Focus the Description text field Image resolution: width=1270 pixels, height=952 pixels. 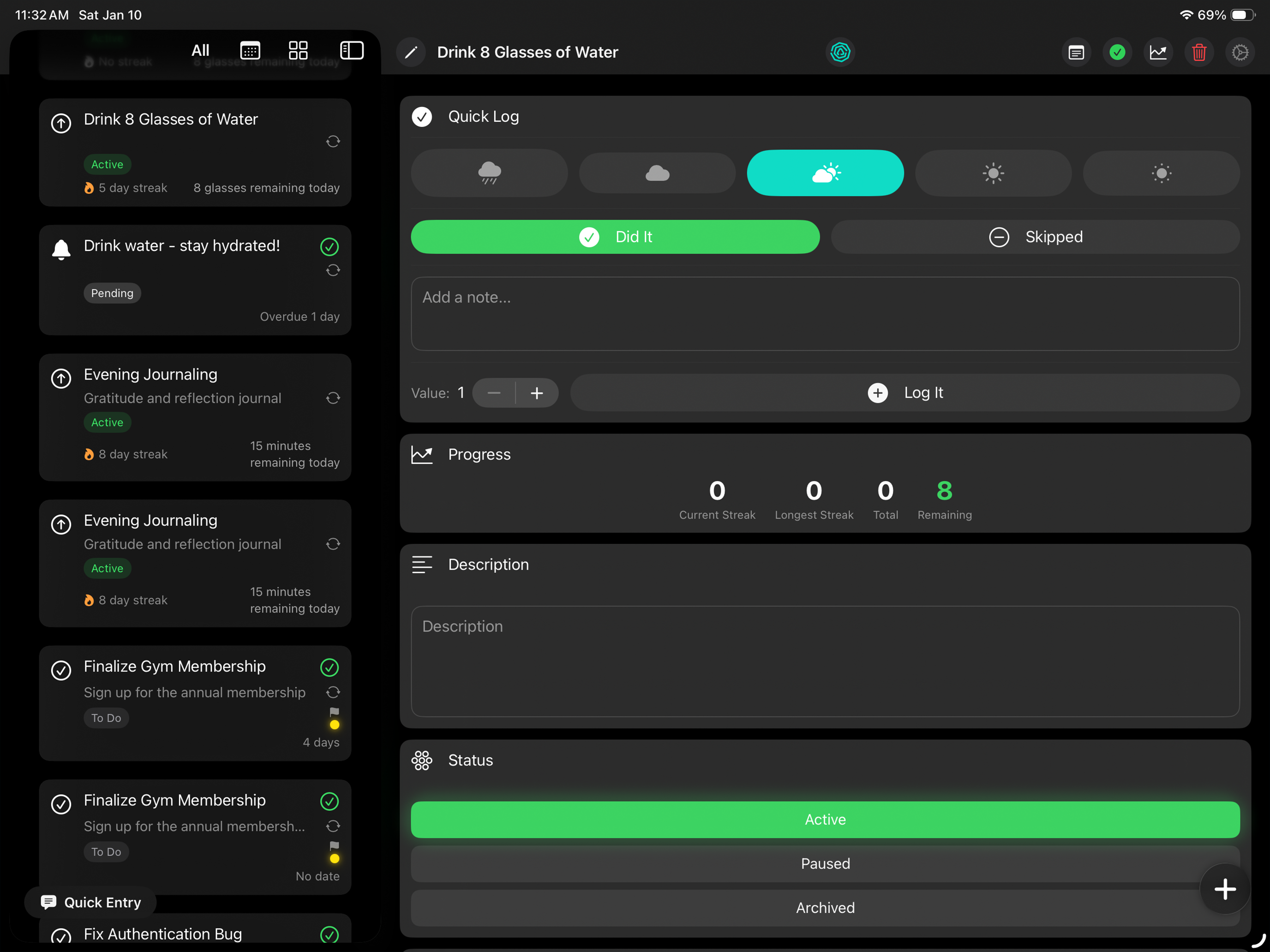(x=825, y=661)
